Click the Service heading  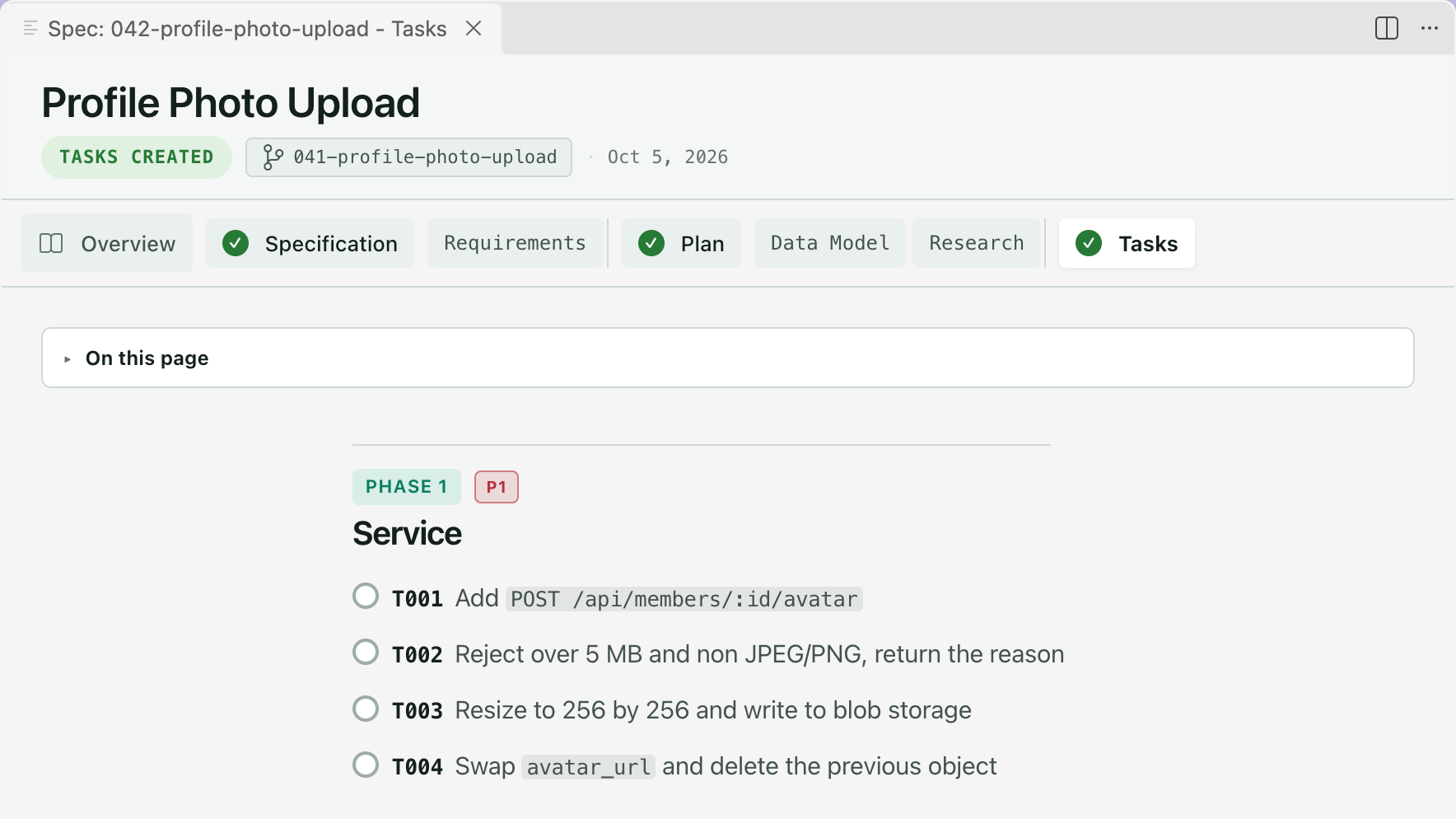tap(407, 533)
